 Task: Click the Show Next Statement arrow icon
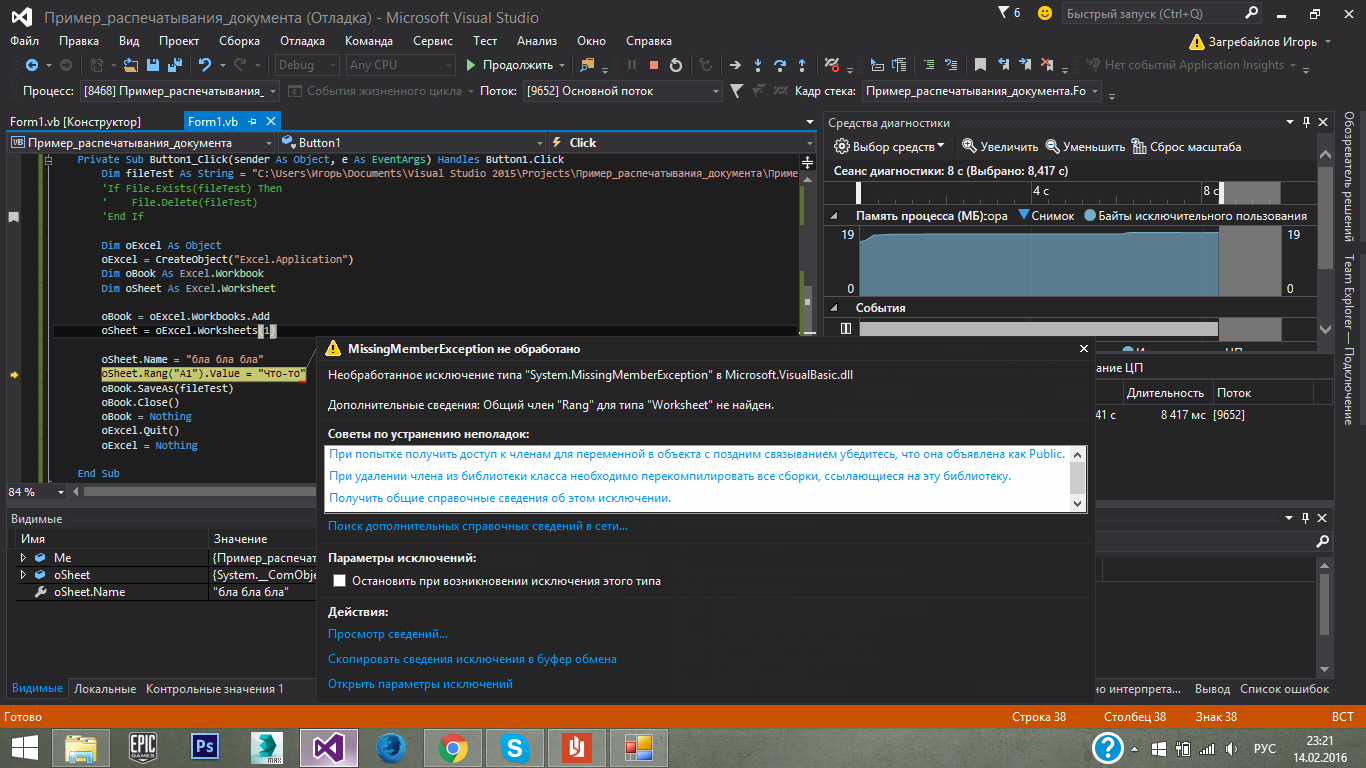(x=735, y=65)
